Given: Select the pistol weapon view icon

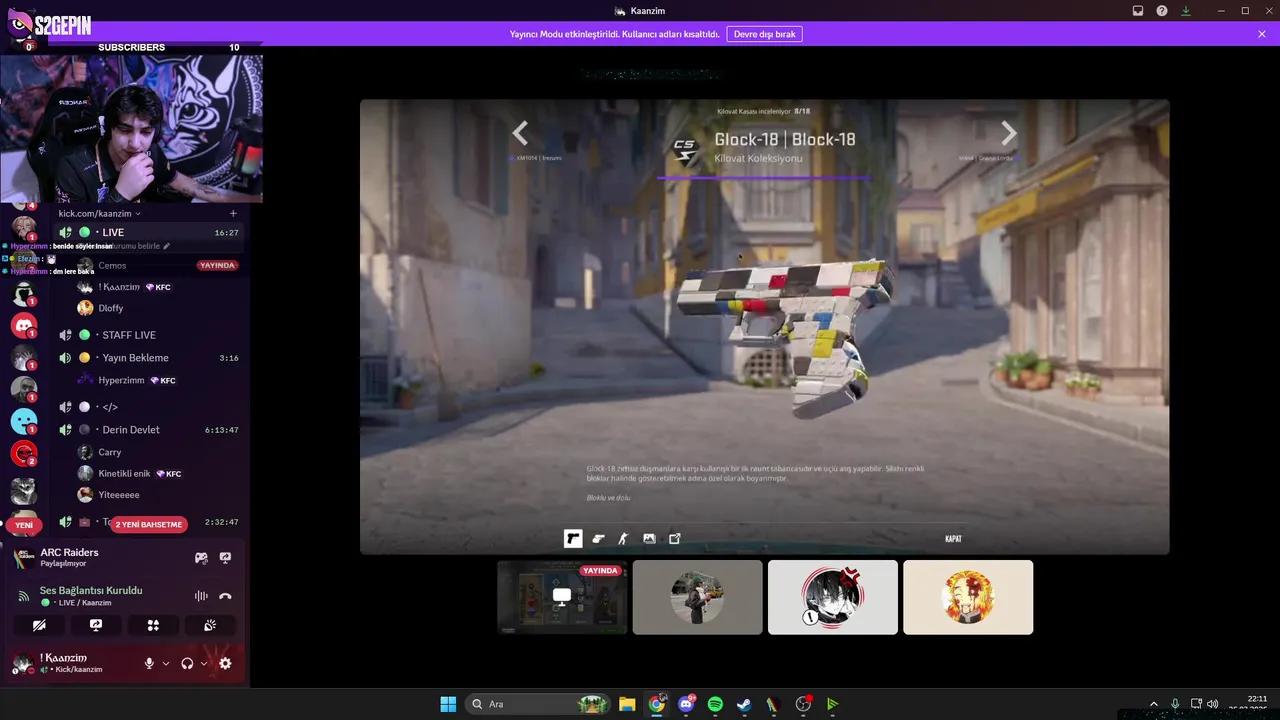Looking at the screenshot, I should click(x=573, y=539).
